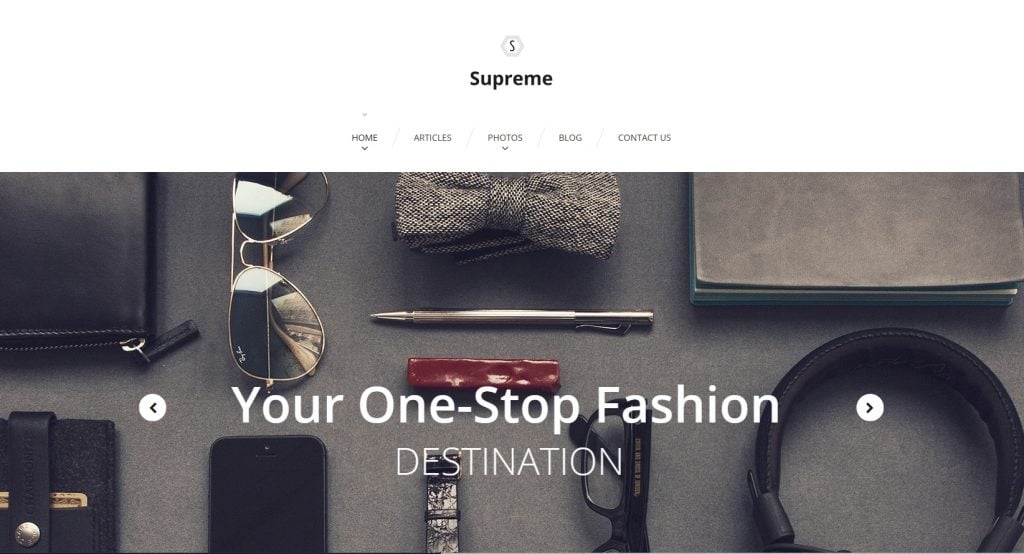
Task: Click the hexagon S logo icon
Action: [x=512, y=46]
